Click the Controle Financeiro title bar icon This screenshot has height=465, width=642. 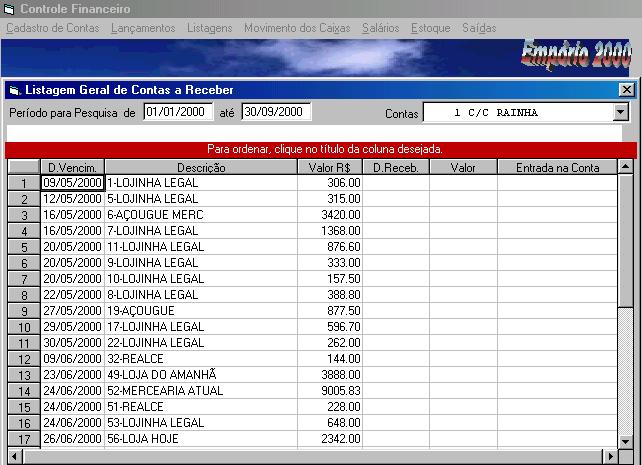(10, 9)
